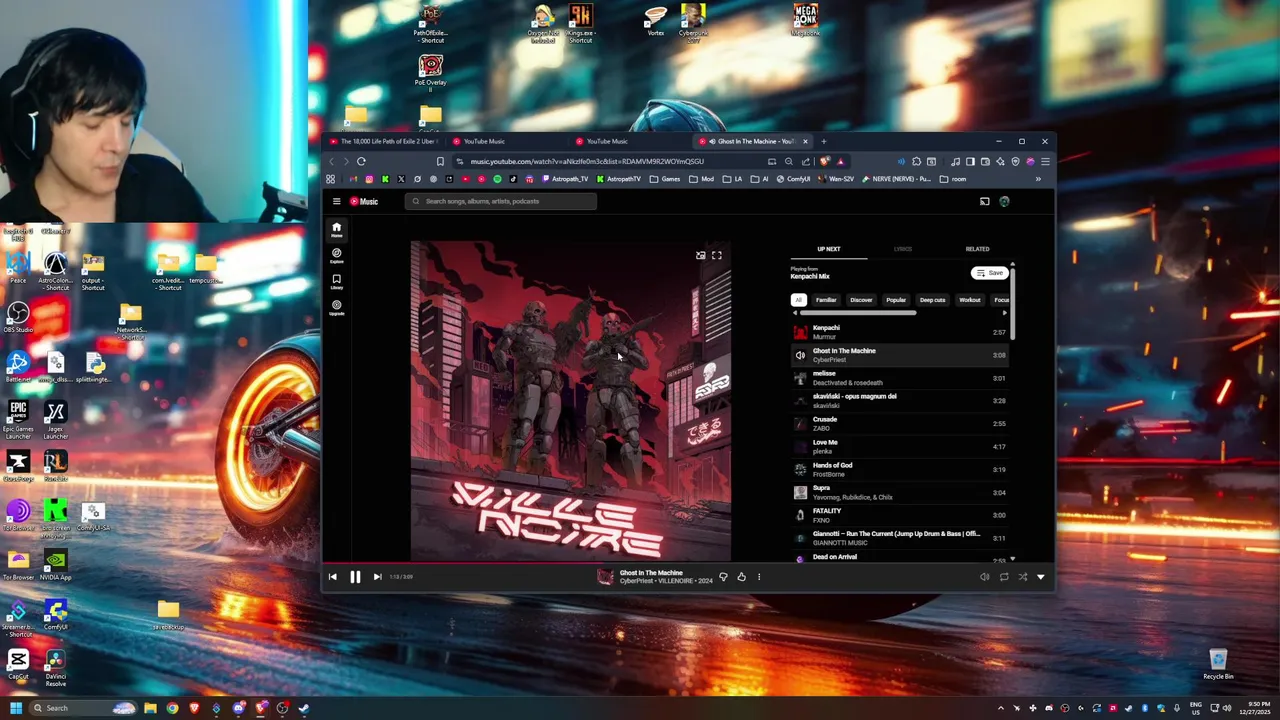Image resolution: width=1280 pixels, height=720 pixels.
Task: Bookmark this page from address bar
Action: [440, 161]
